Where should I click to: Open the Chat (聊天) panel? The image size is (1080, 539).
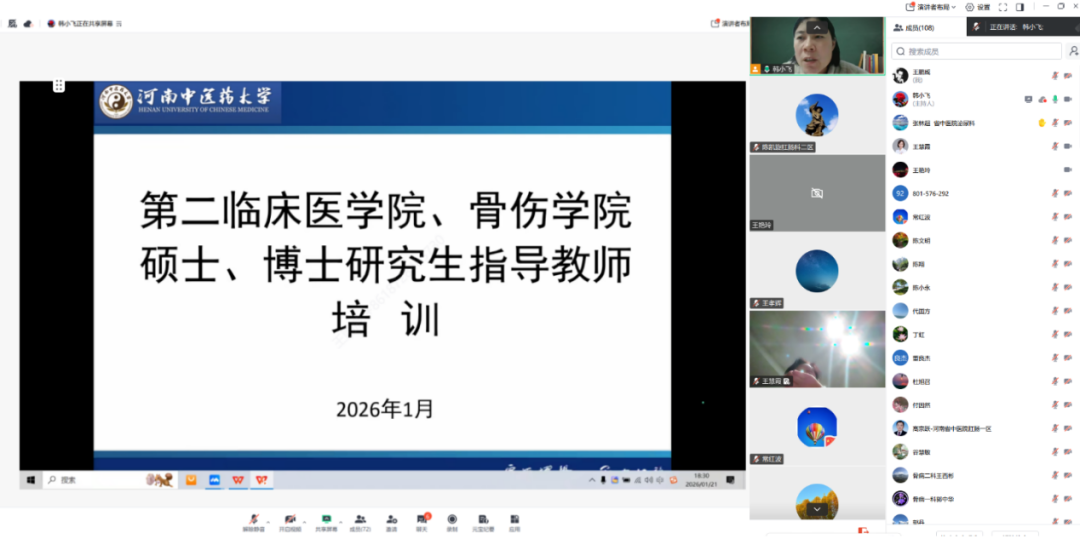422,521
